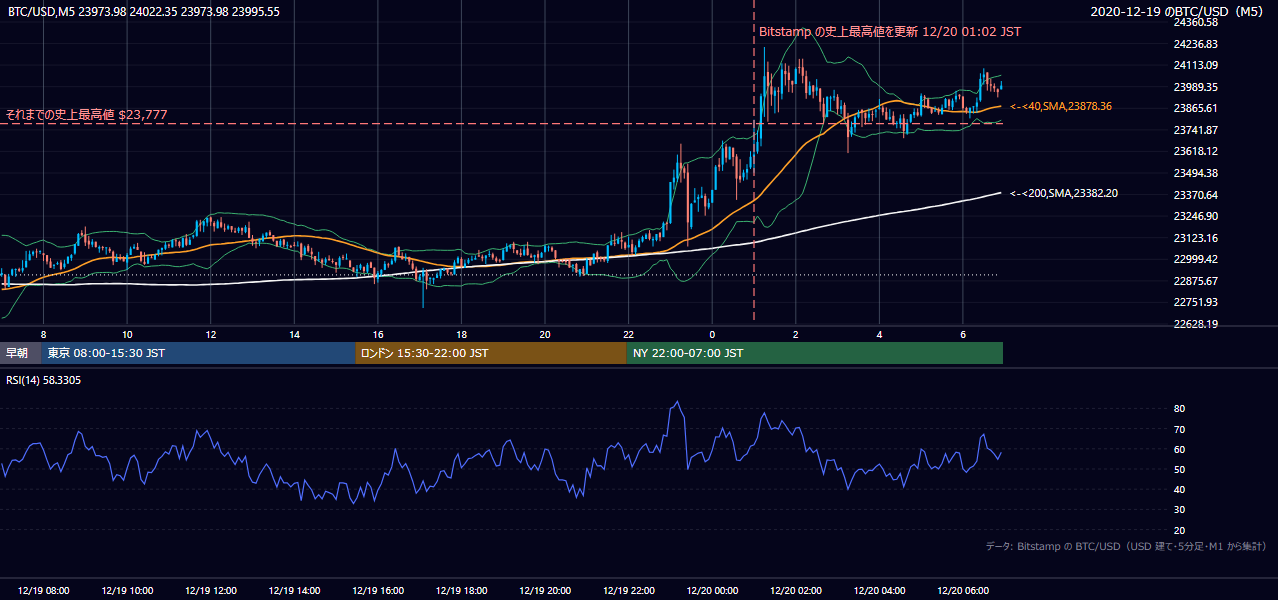Click the price axis value 23865.61

pyautogui.click(x=1195, y=108)
